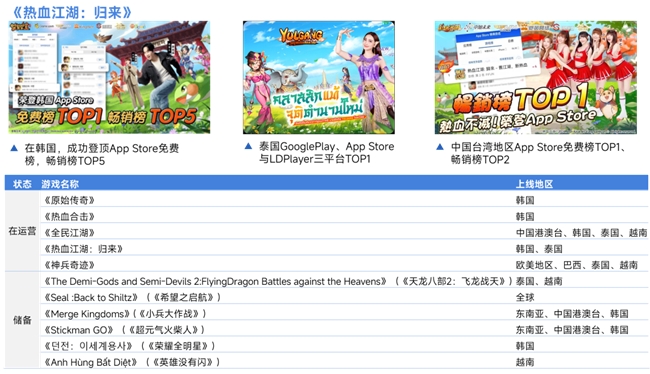Click the region 越南 for Anh Hùng Bất Diệt
650x374 pixels.
pos(525,362)
